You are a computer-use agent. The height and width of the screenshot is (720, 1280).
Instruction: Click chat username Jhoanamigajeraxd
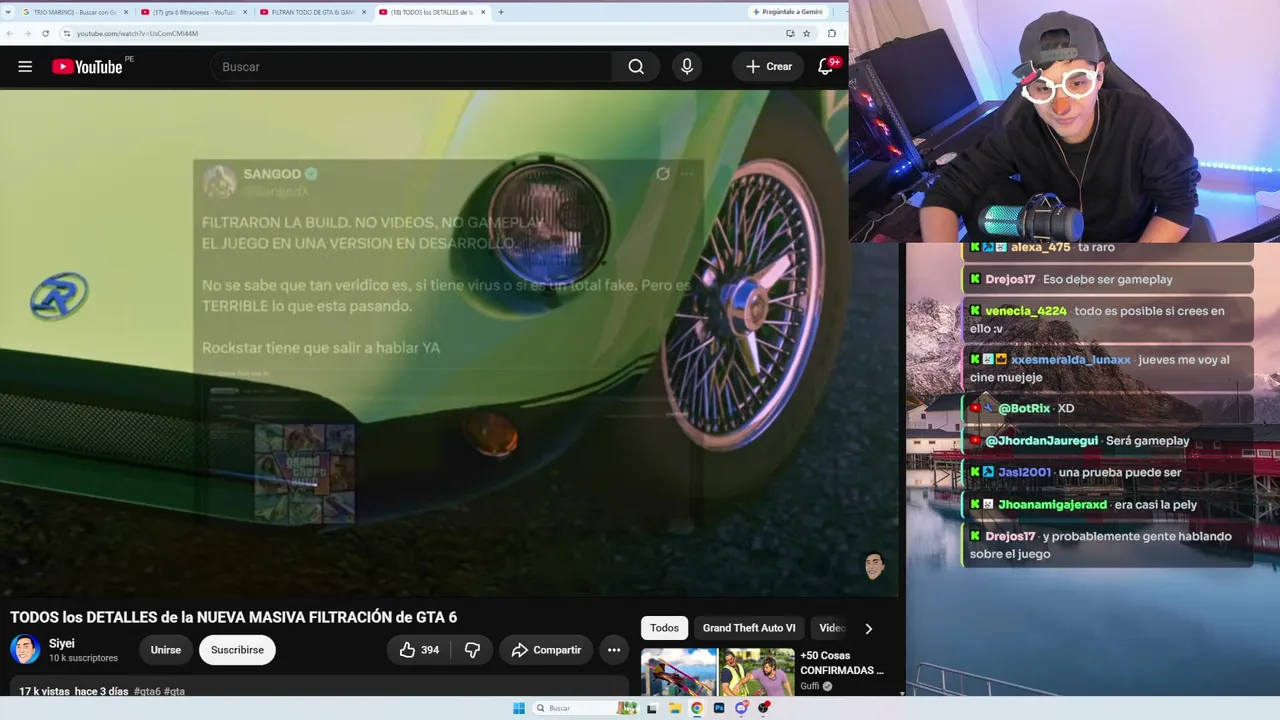1053,504
